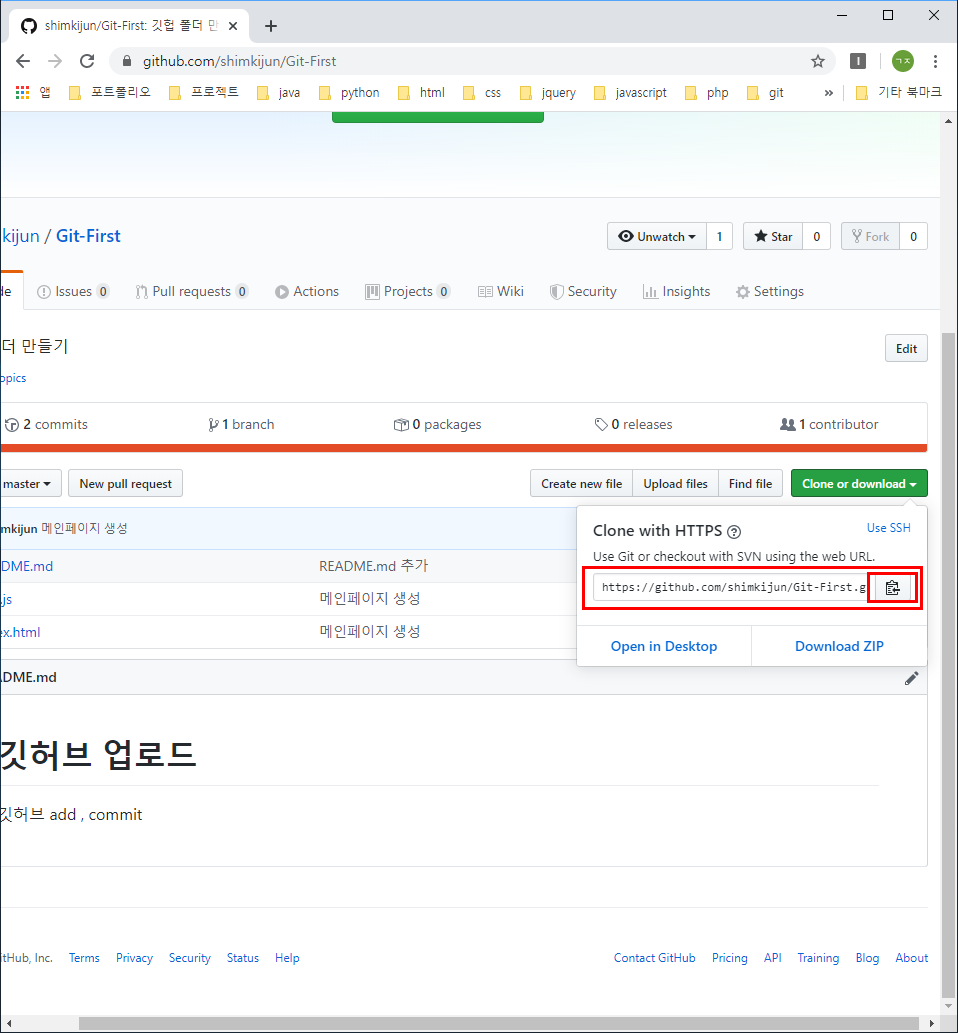Open the jquery bookmark folder

[548, 93]
